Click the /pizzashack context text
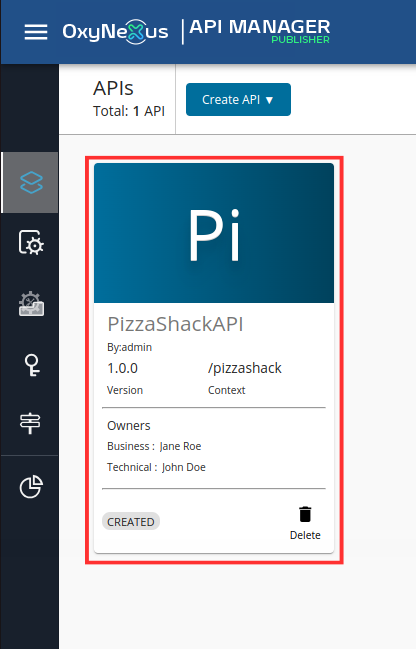The height and width of the screenshot is (649, 416). [245, 368]
